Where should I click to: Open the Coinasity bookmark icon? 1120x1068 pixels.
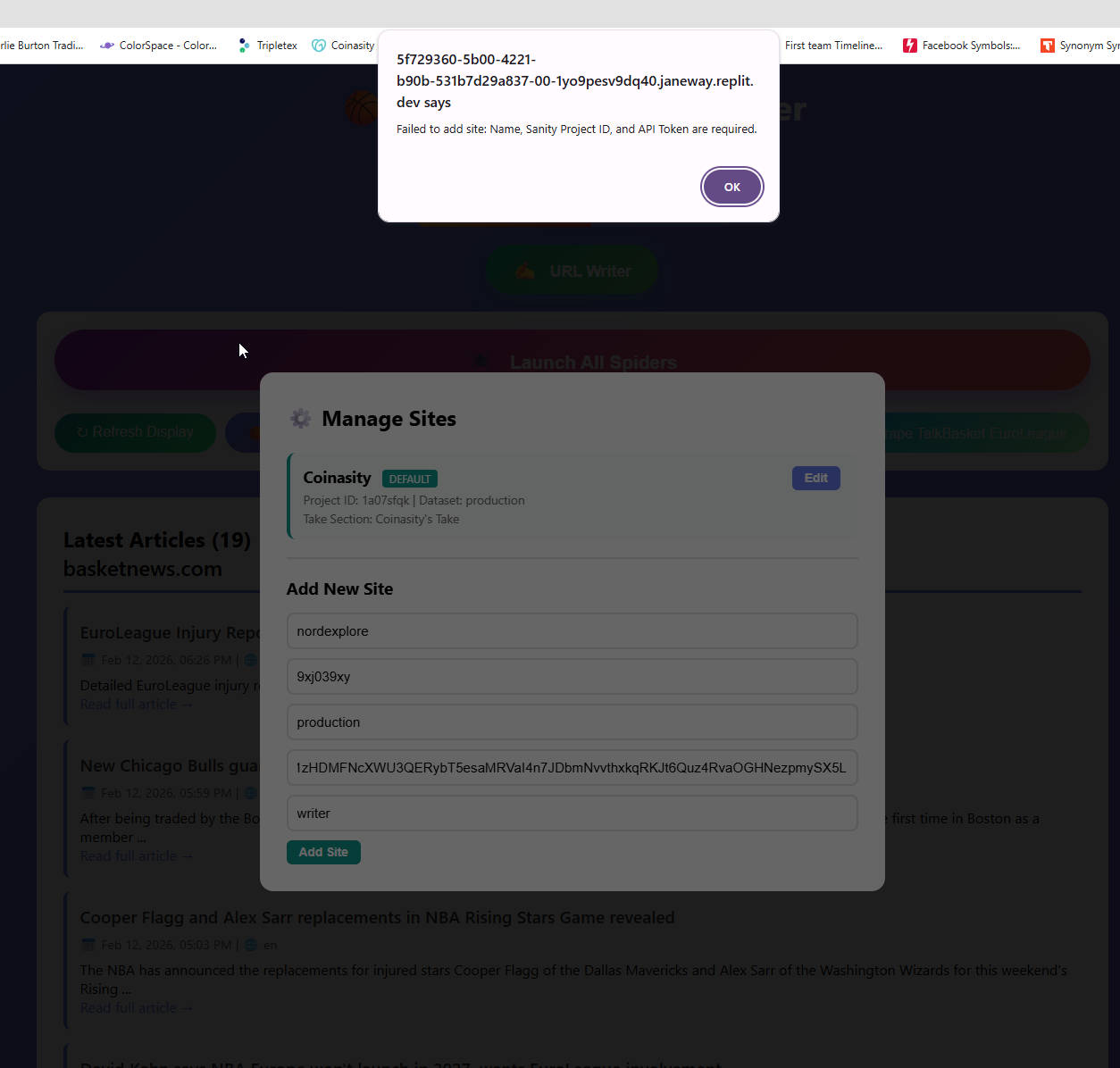[319, 46]
